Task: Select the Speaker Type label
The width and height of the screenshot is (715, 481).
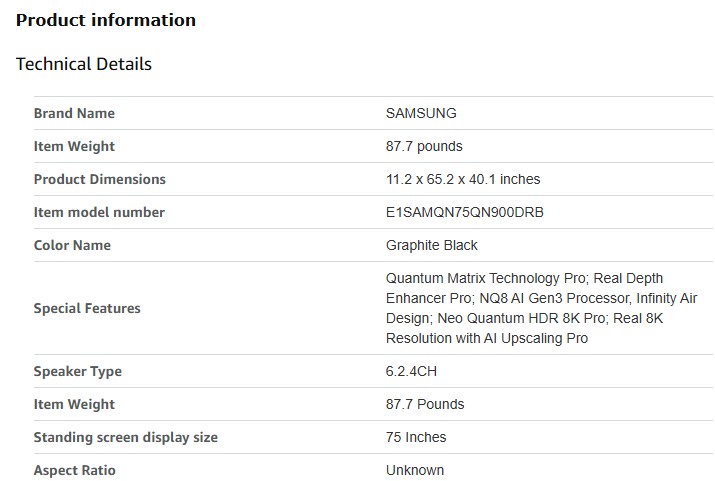Action: point(78,372)
